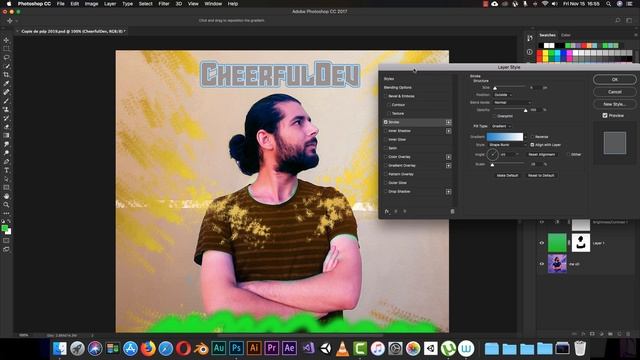The image size is (640, 360).
Task: Select the Rectangular Marquee tool
Action: 6,49
